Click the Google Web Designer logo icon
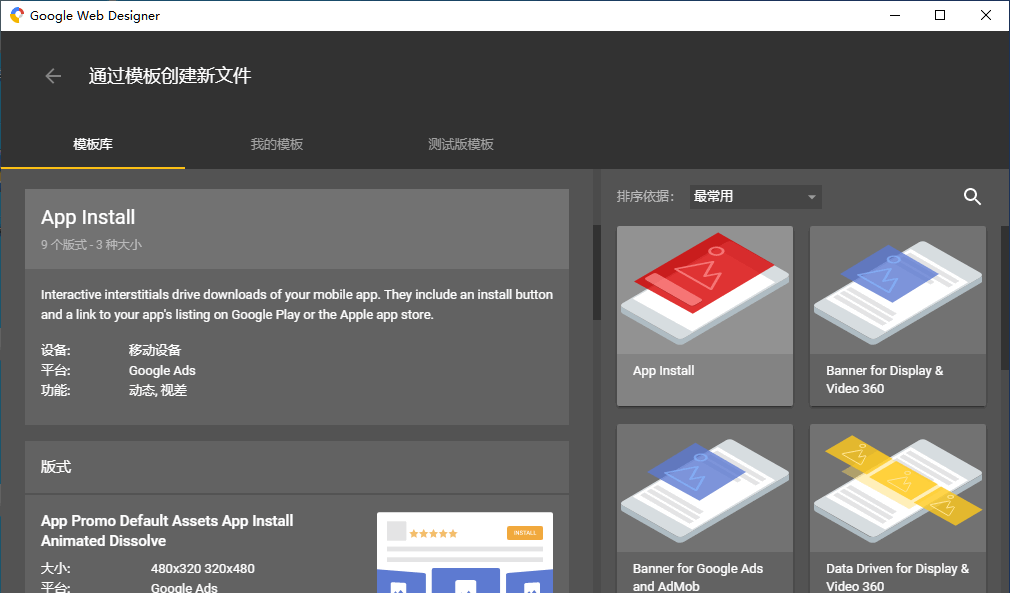This screenshot has width=1010, height=616. tap(17, 15)
